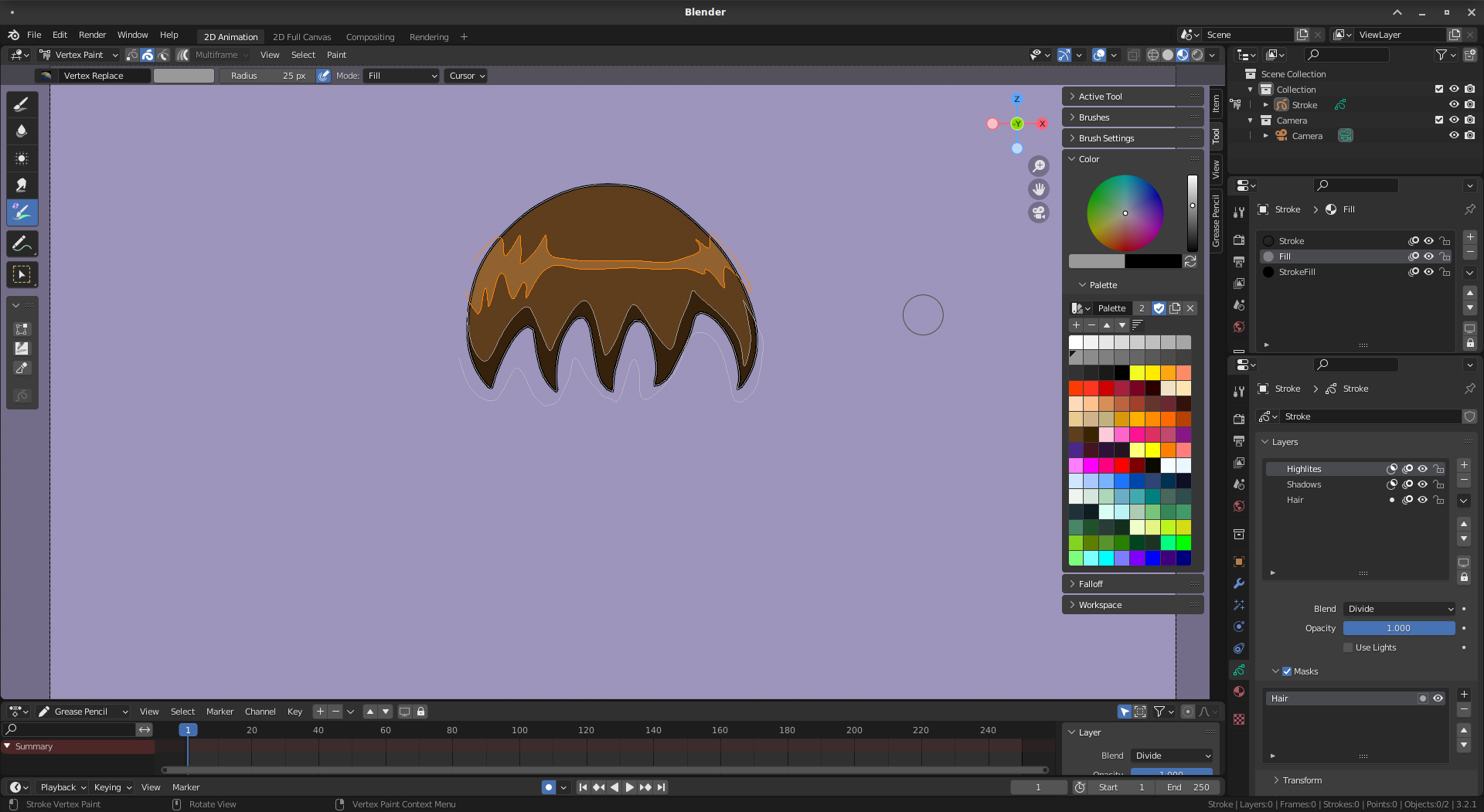Add a new palette color with plus icon

pos(1076,325)
